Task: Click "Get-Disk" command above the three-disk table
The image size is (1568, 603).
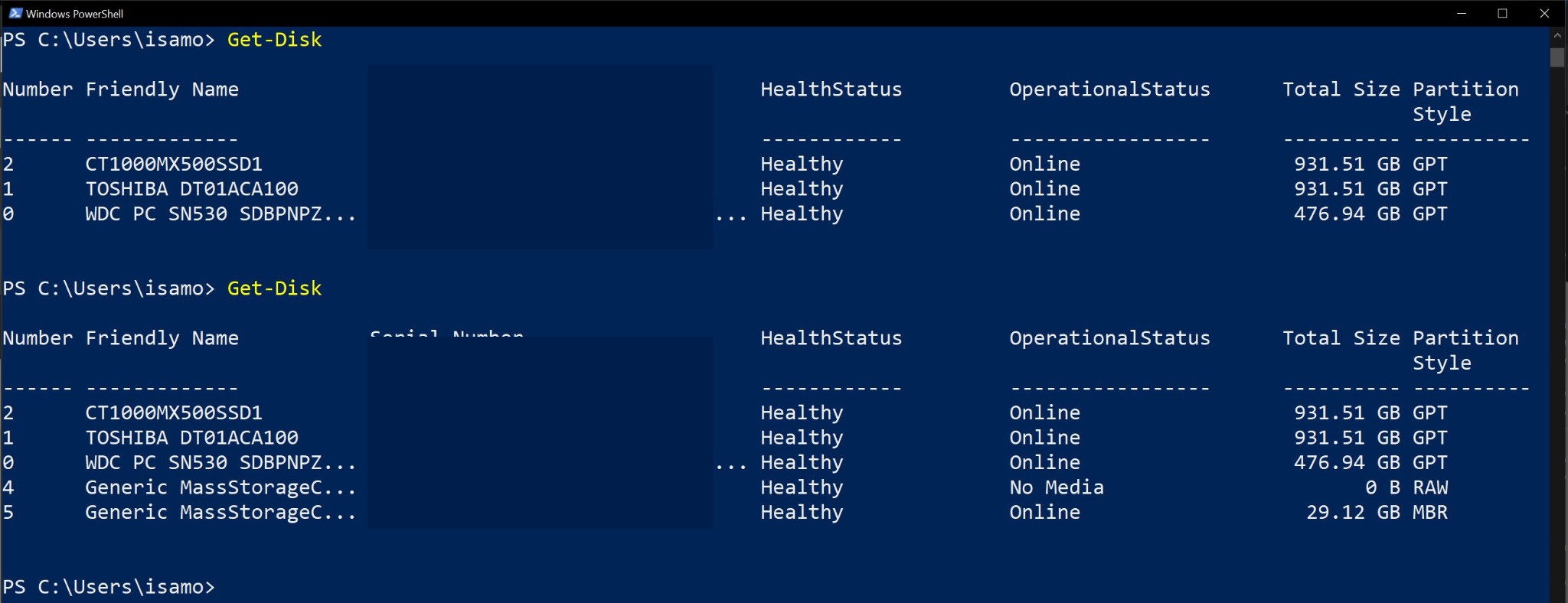Action: tap(274, 40)
